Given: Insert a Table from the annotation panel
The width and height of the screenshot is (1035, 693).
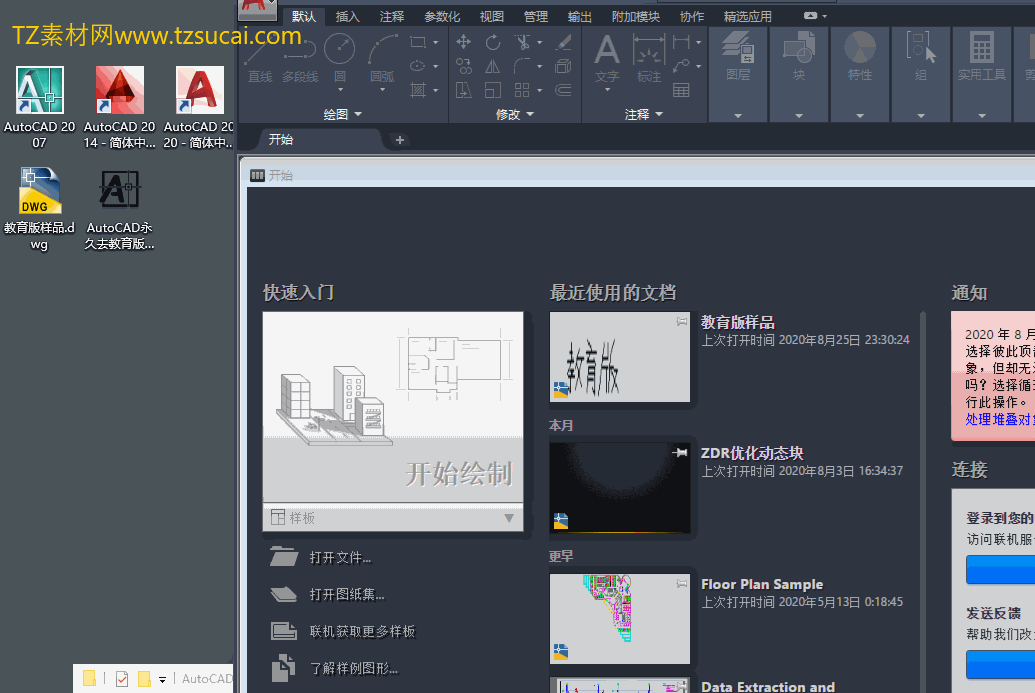Looking at the screenshot, I should pyautogui.click(x=681, y=90).
